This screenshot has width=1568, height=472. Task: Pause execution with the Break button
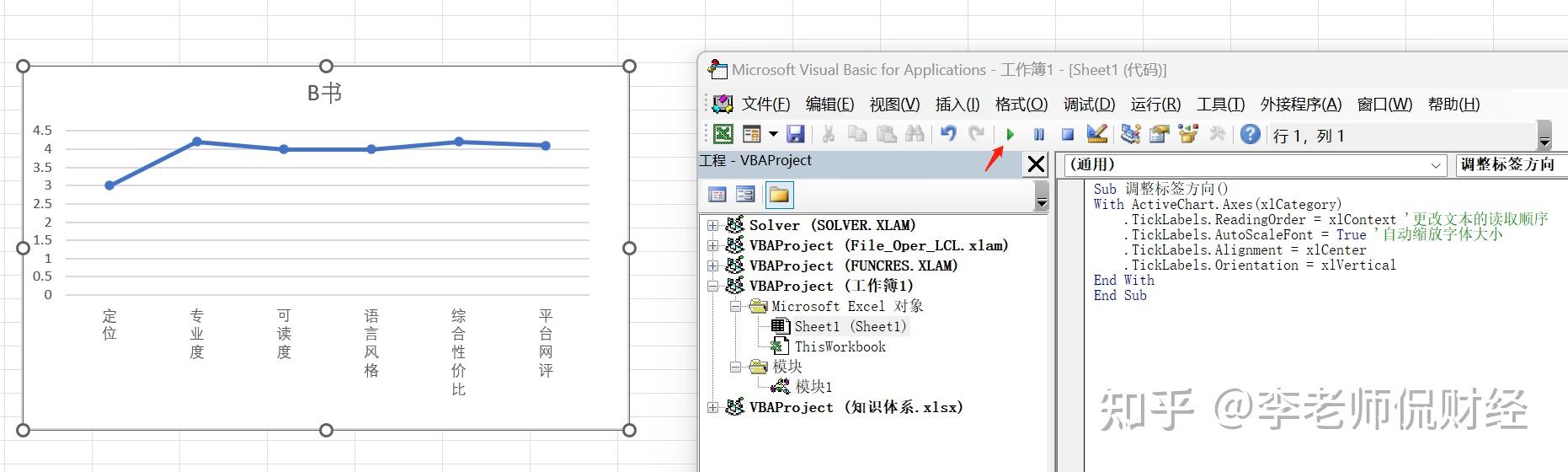click(x=1039, y=134)
